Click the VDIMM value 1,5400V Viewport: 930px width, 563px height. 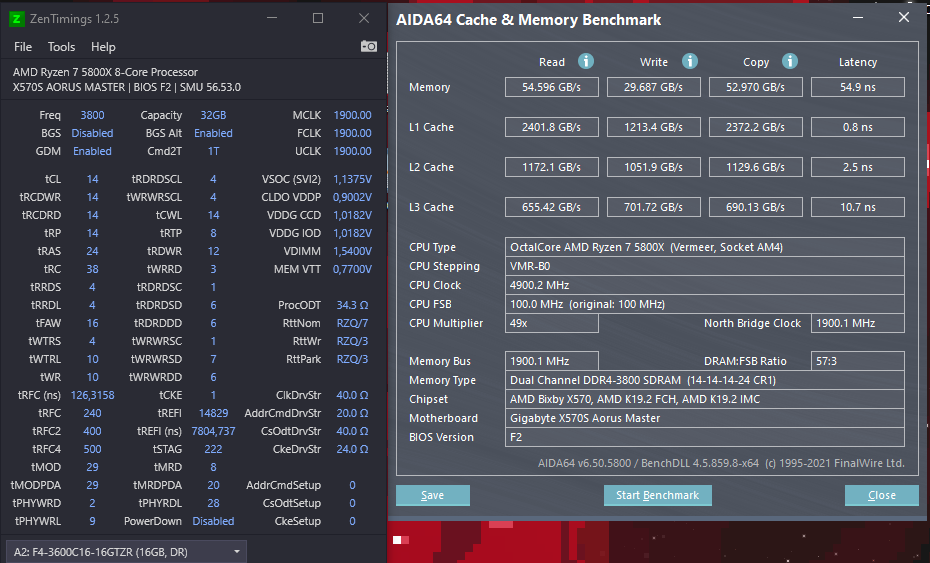(352, 251)
